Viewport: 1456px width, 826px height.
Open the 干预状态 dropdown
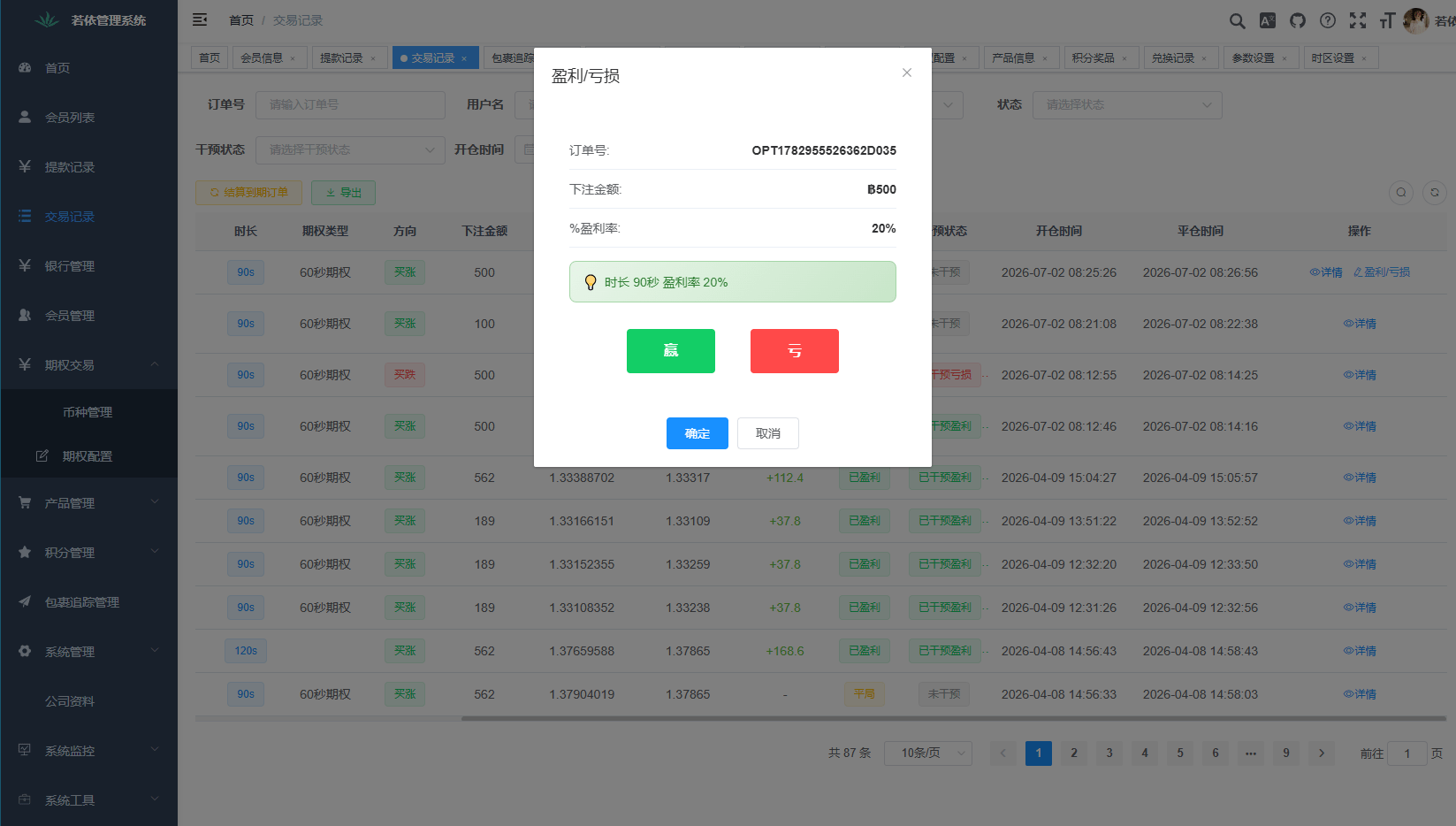350,149
